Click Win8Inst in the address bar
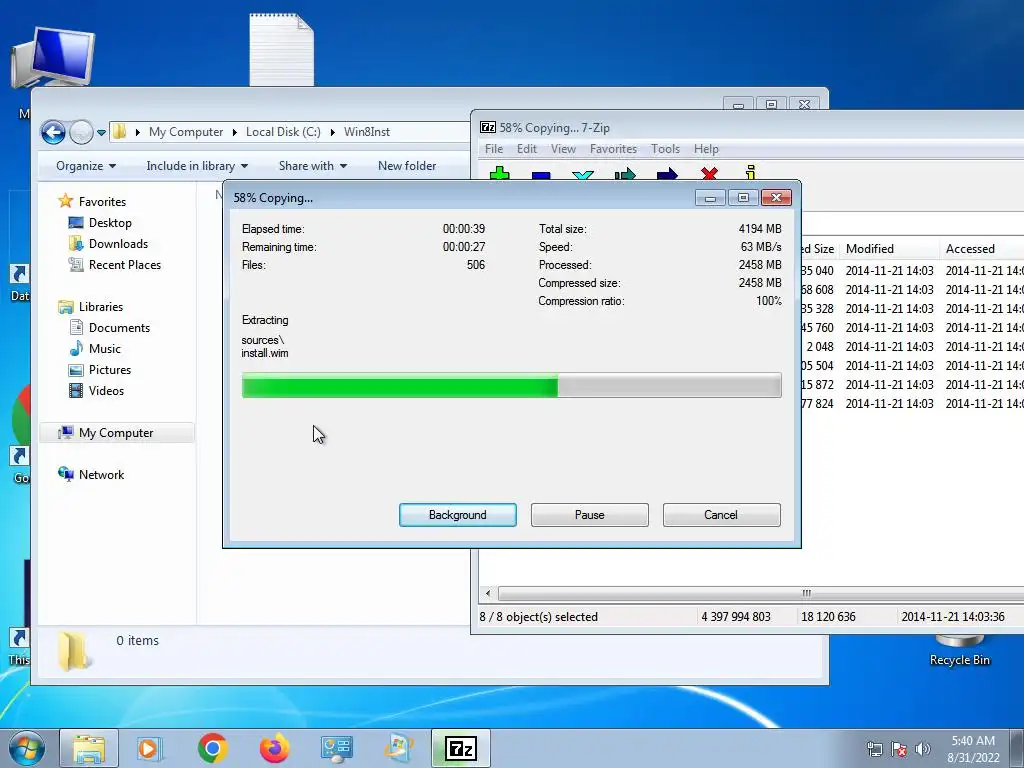The image size is (1024, 768). point(366,132)
